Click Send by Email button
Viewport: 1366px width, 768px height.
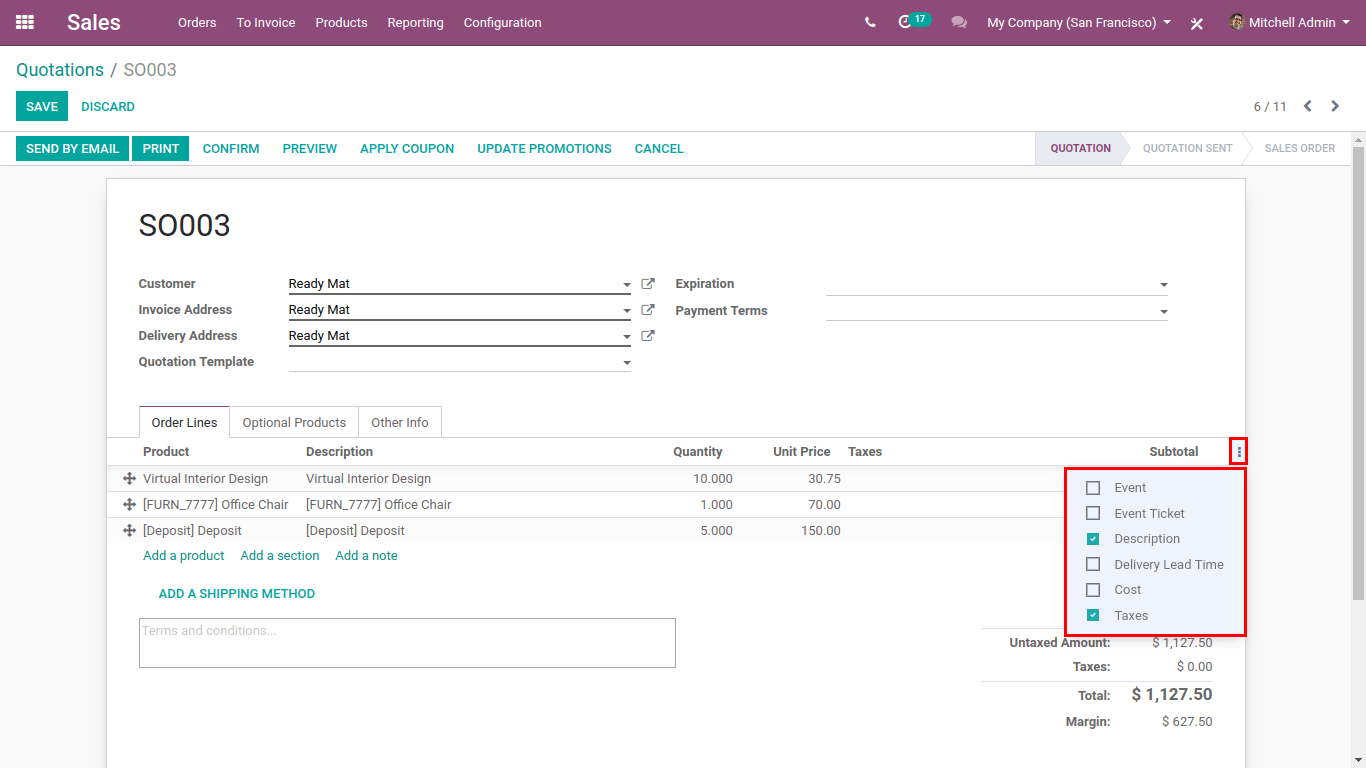click(72, 148)
